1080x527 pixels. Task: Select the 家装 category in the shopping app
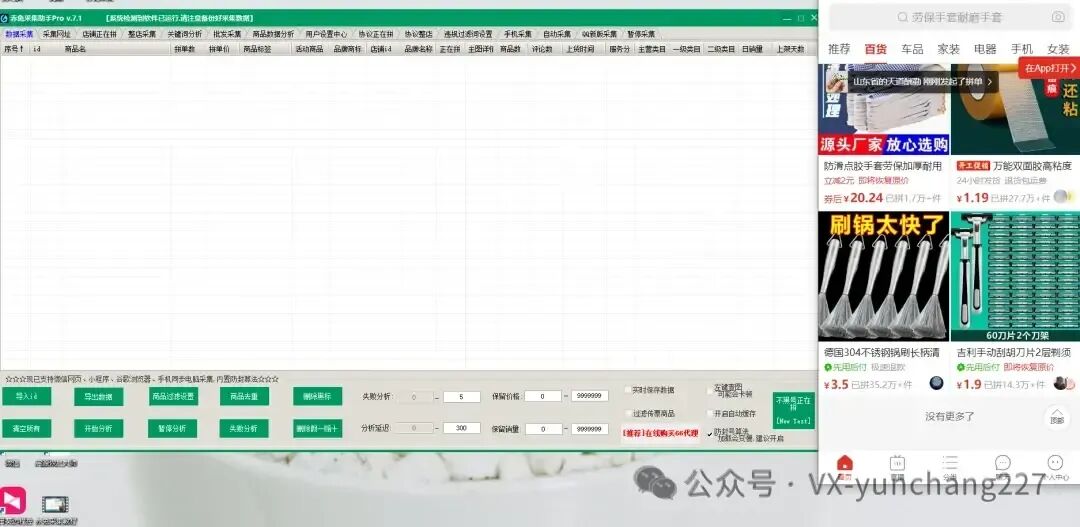(x=948, y=50)
